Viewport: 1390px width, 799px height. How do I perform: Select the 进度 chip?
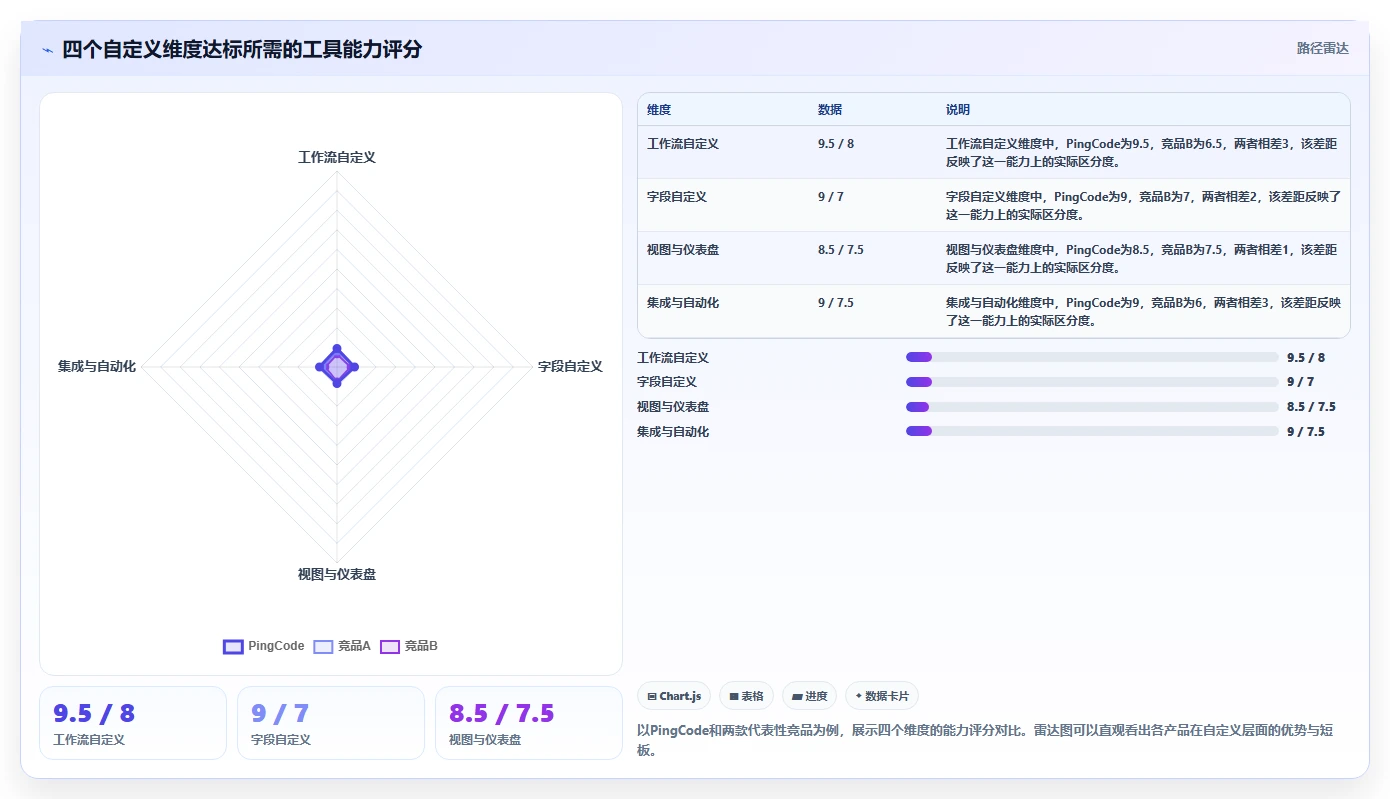click(809, 696)
